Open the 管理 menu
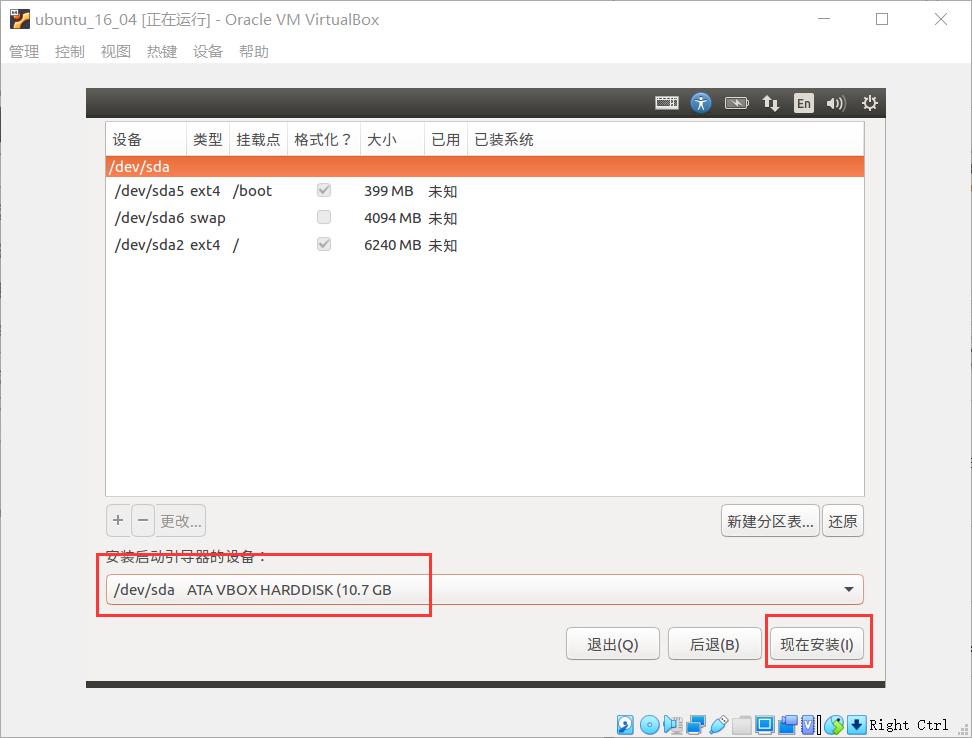972x738 pixels. 24,51
